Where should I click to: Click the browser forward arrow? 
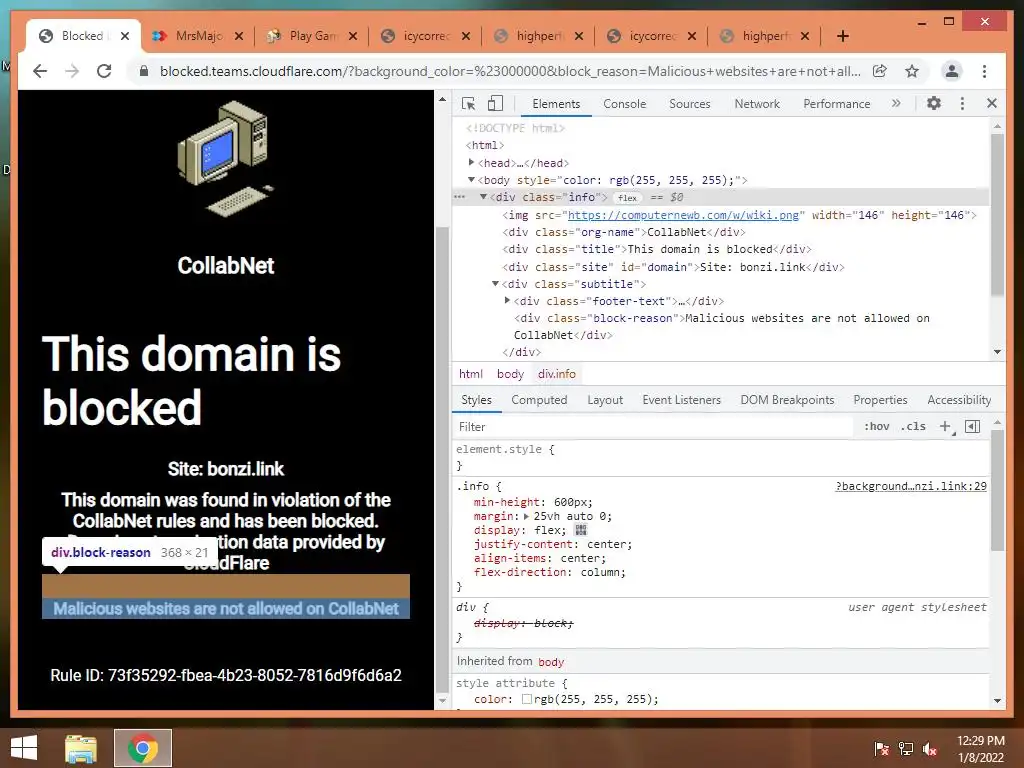(72, 71)
